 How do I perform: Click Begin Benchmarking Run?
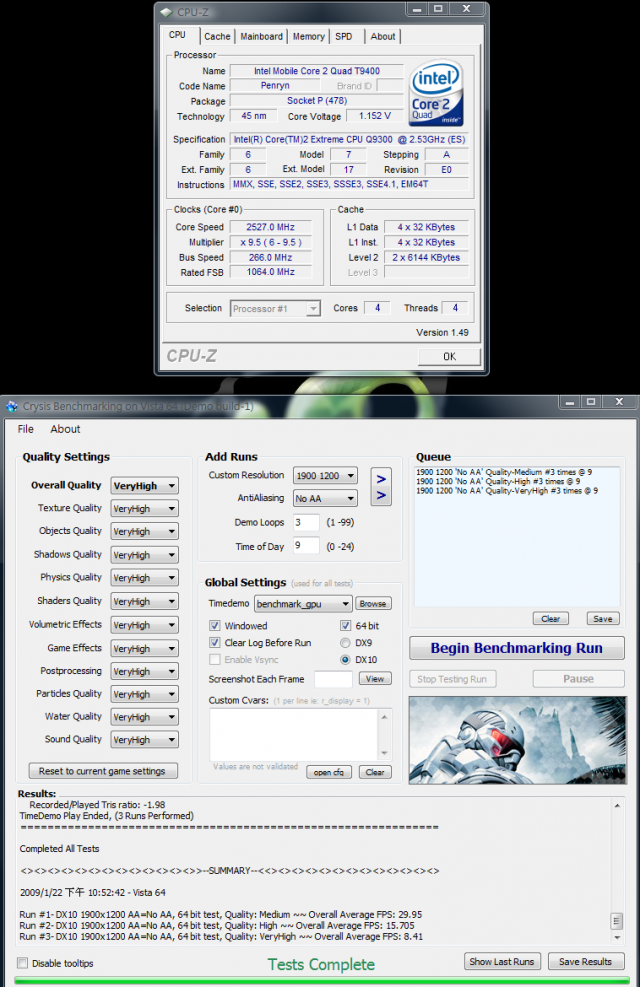tap(517, 648)
